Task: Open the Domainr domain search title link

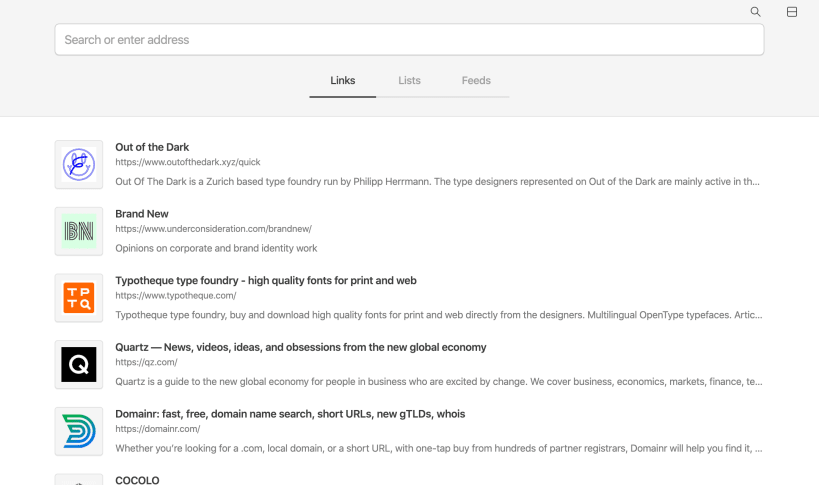Action: pos(290,414)
